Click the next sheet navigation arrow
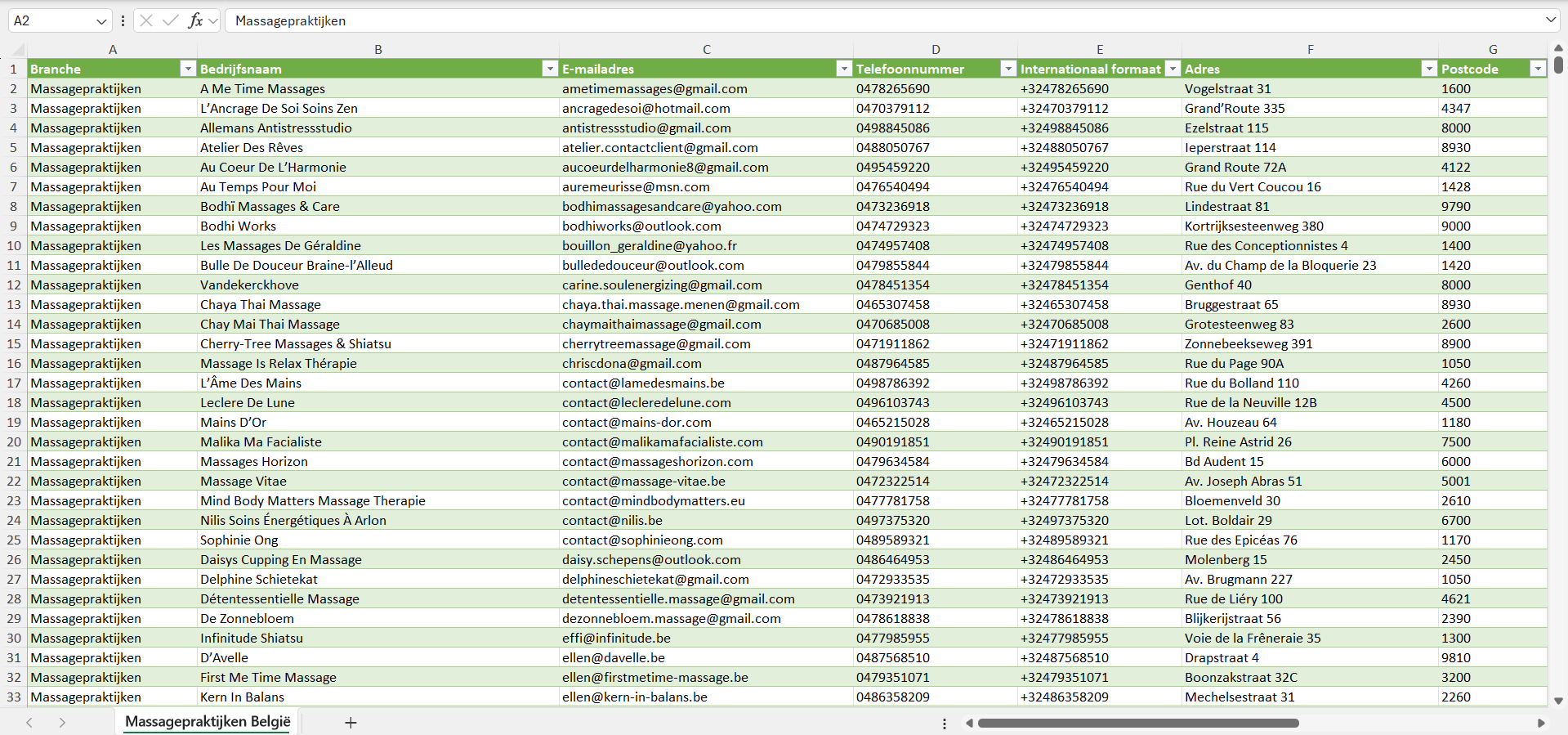 (62, 723)
